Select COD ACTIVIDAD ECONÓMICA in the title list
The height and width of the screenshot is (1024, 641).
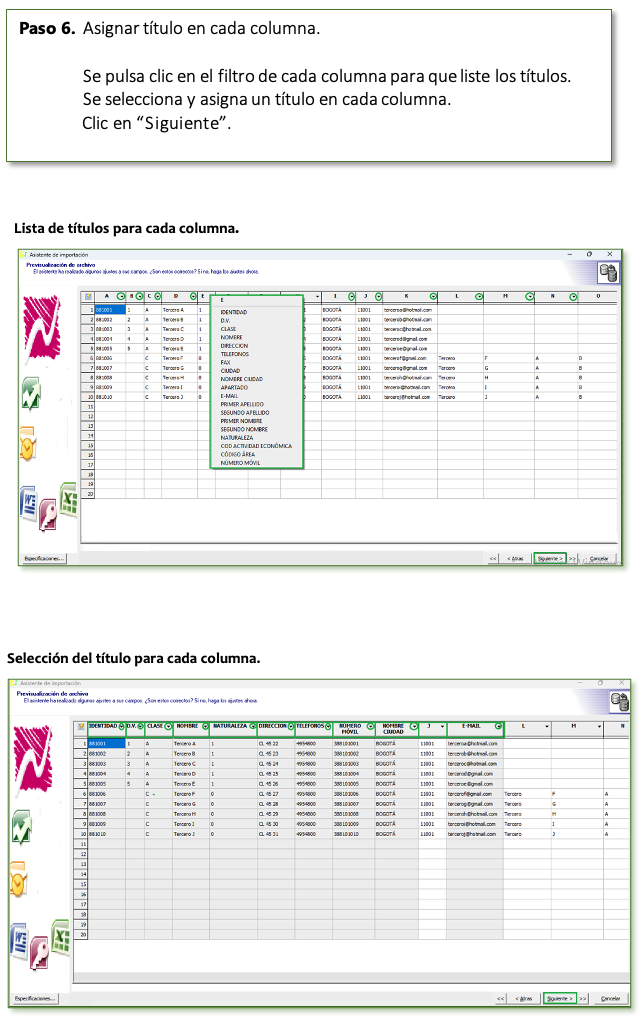(x=256, y=445)
